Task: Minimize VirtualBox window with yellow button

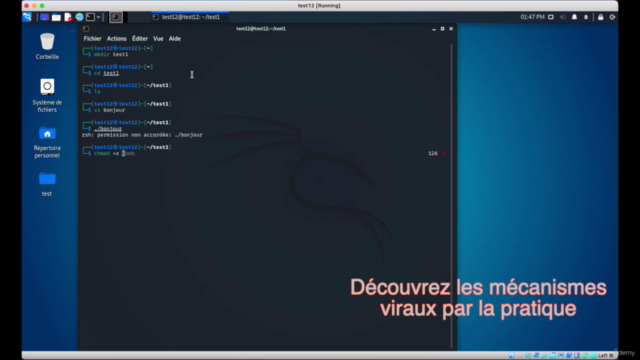Action: 34,6
